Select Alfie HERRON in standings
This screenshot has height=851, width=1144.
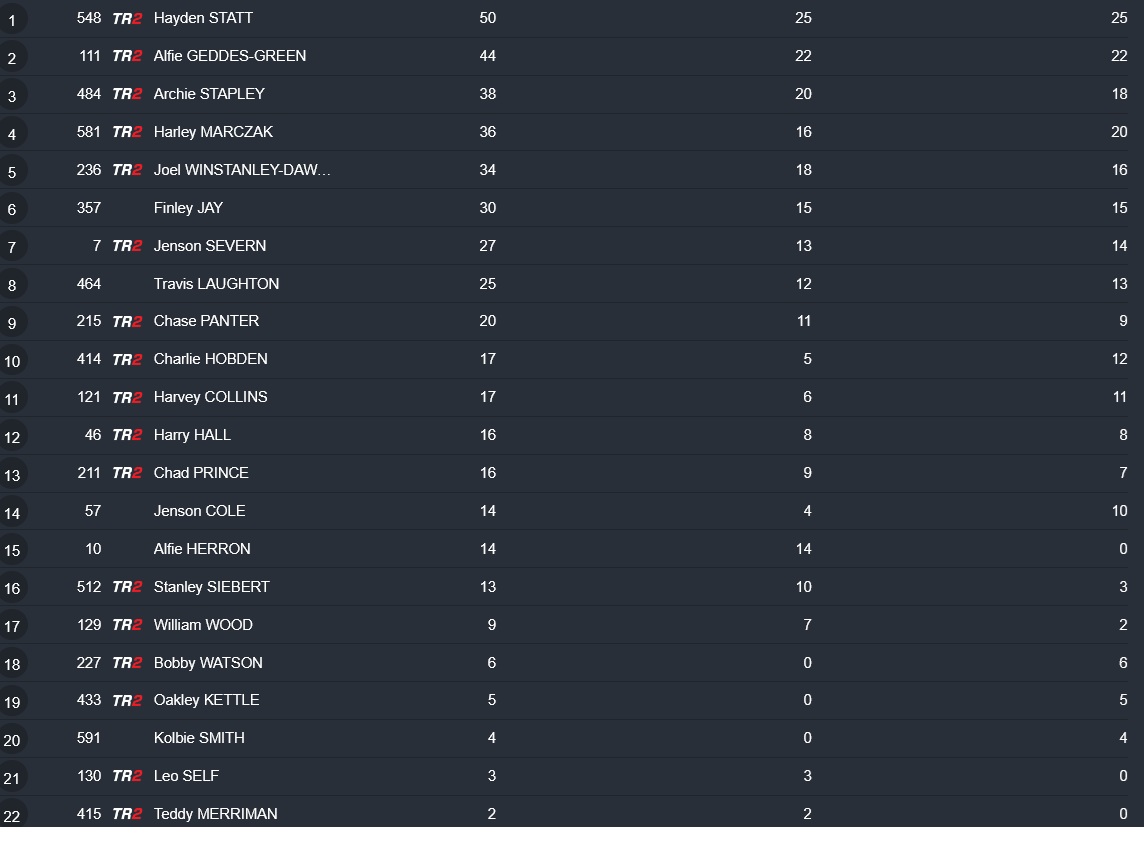201,549
